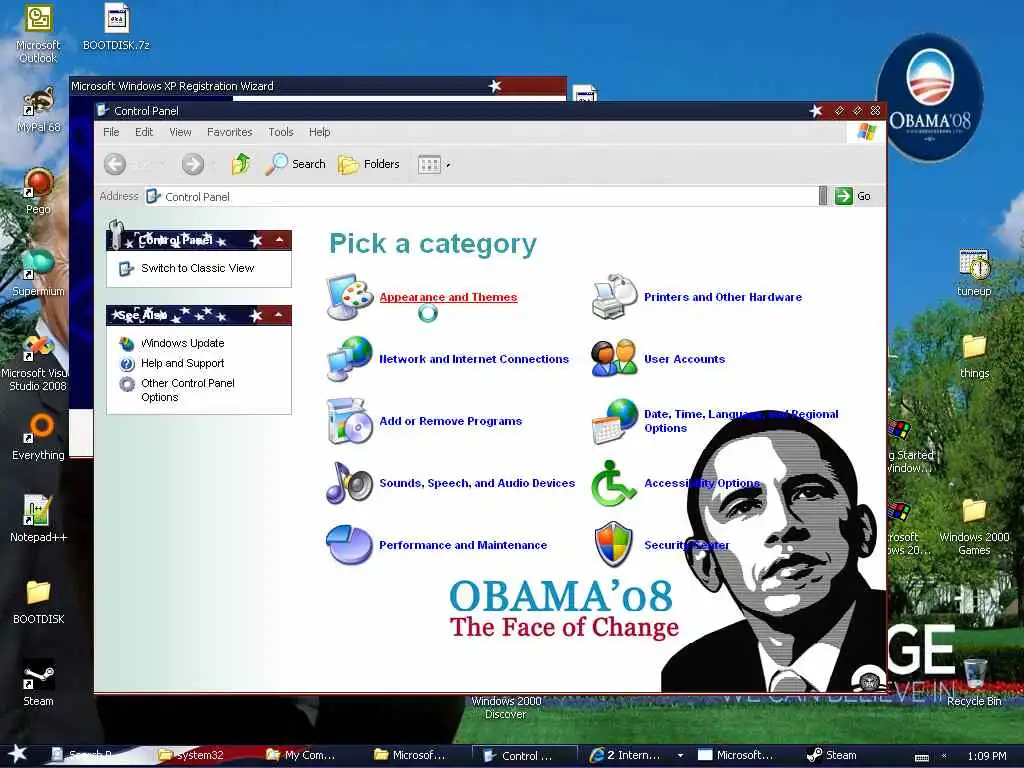Select the Everything desktop shortcut
This screenshot has height=768, width=1024.
(38, 438)
